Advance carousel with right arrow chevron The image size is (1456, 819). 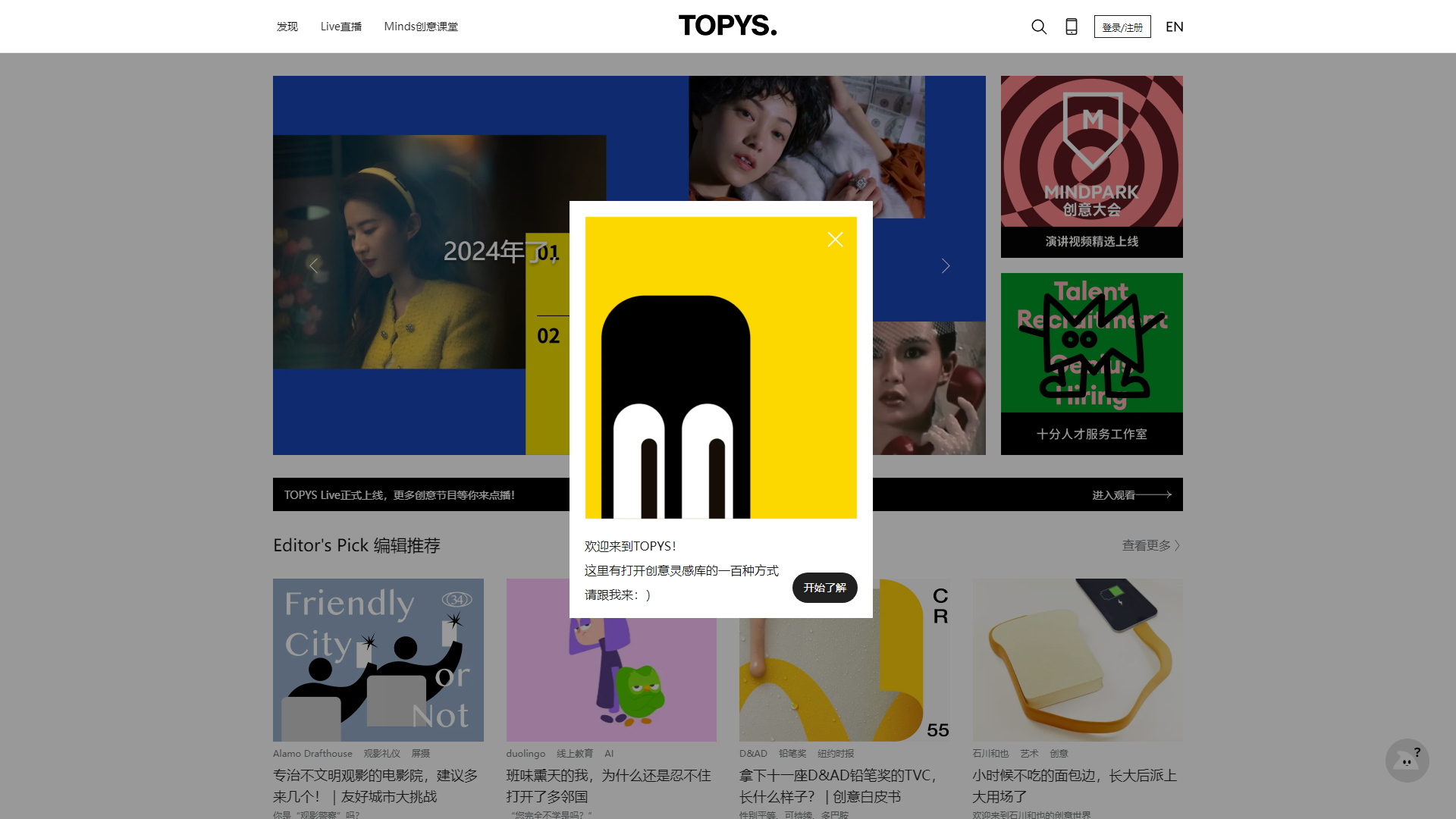[x=945, y=265]
